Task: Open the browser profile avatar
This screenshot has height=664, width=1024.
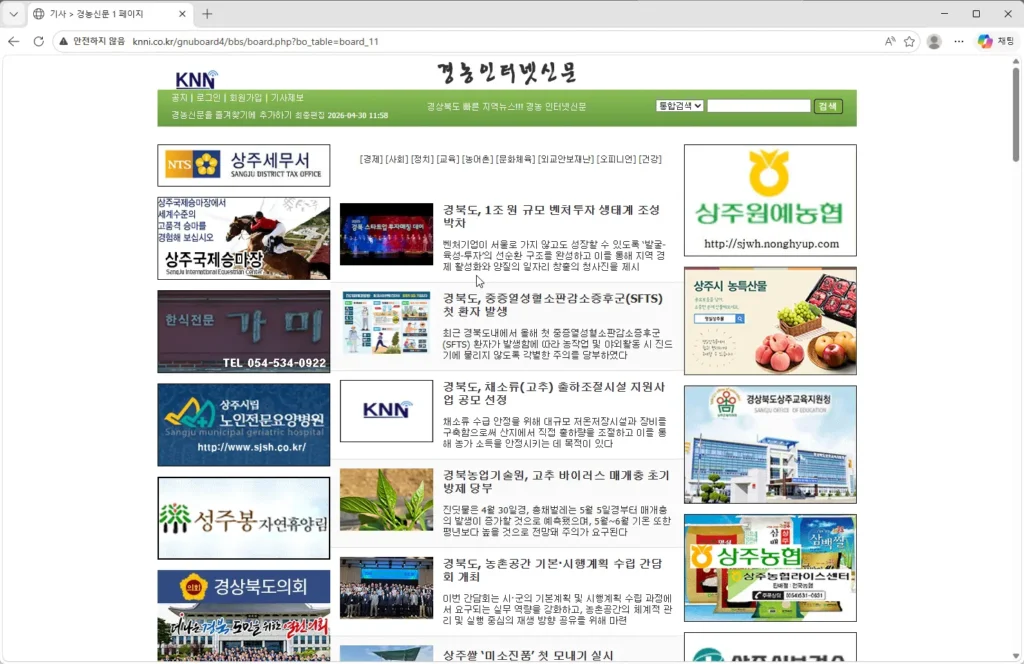Action: point(934,41)
